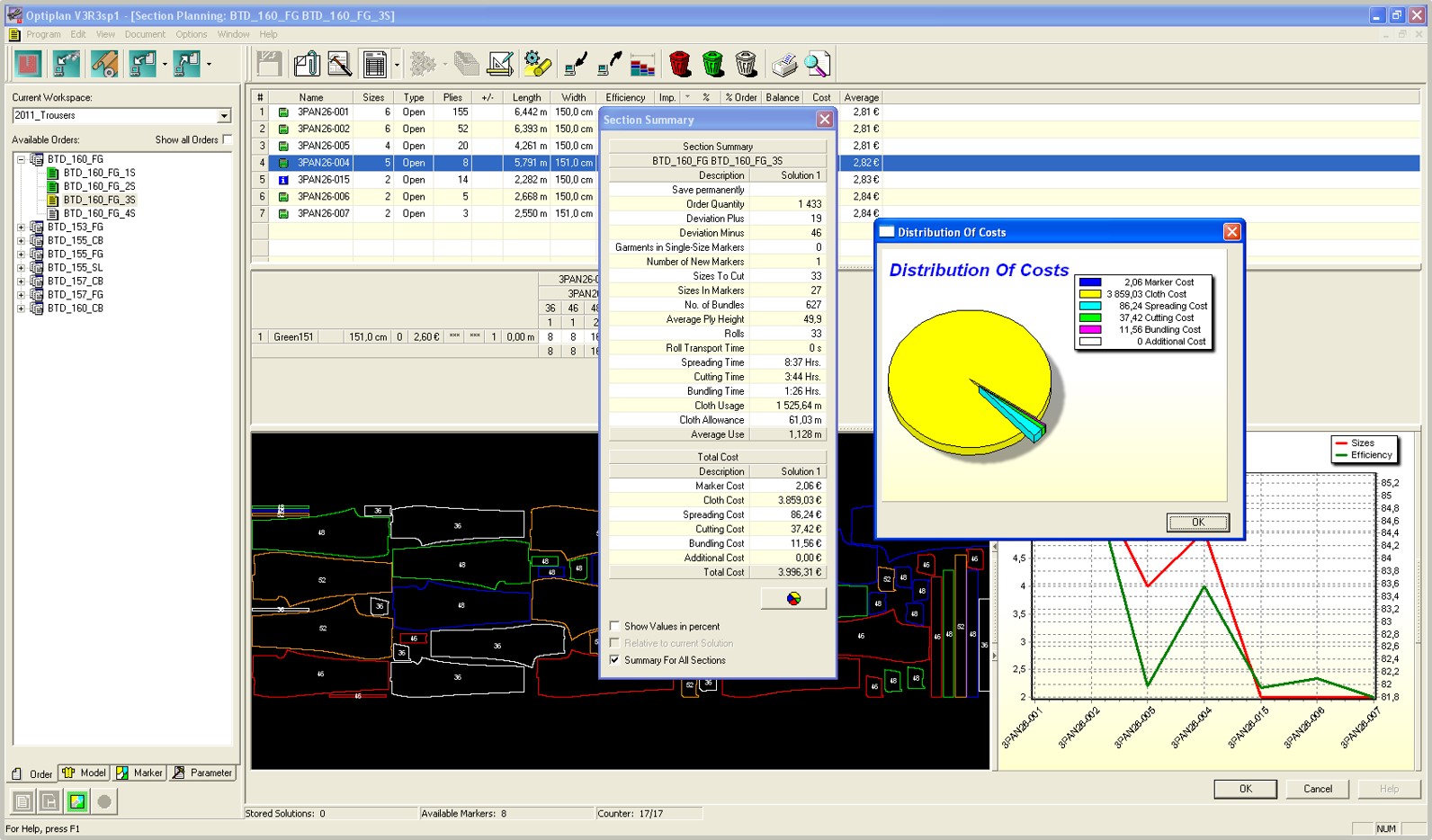Viewport: 1432px width, 840px height.
Task: Click the green marker icon of row 3PAN26-001
Action: [x=283, y=112]
